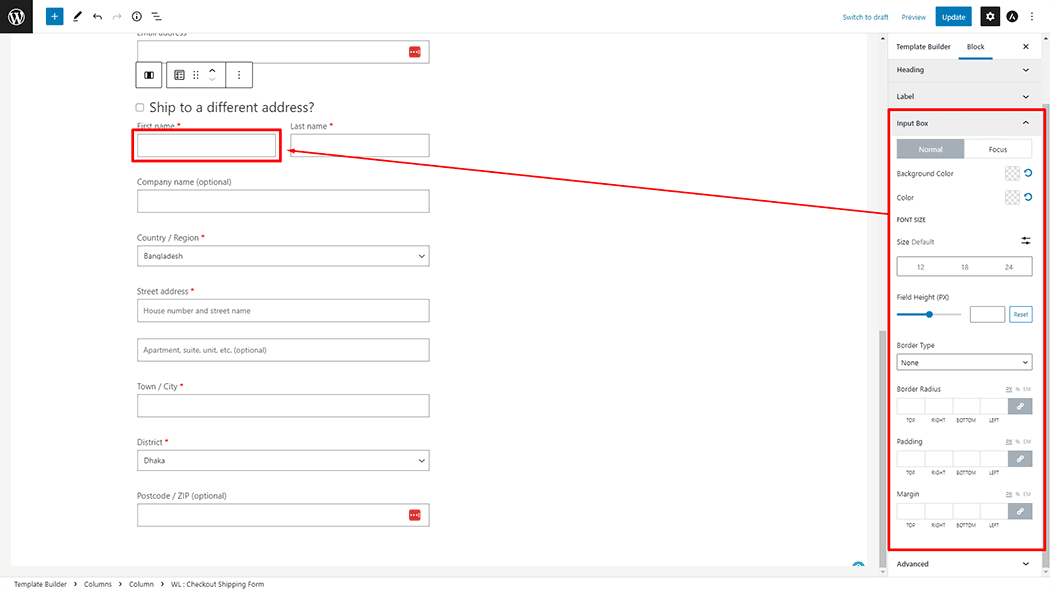Click the WordPress logo icon
The height and width of the screenshot is (590, 1050).
[16, 17]
